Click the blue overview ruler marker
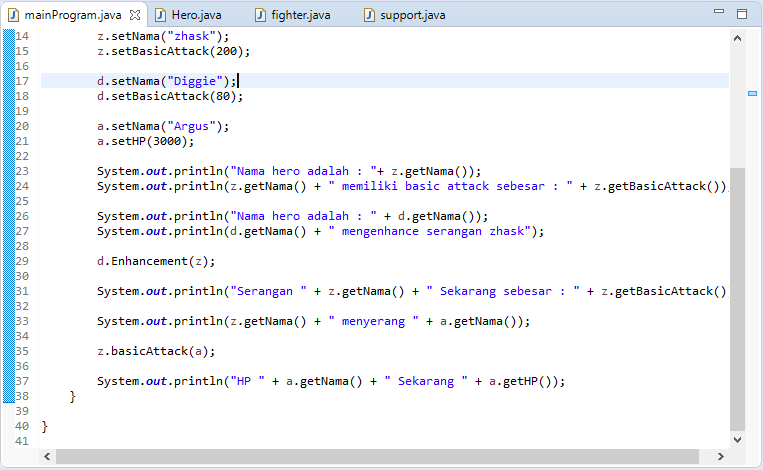This screenshot has width=763, height=470. 752,93
